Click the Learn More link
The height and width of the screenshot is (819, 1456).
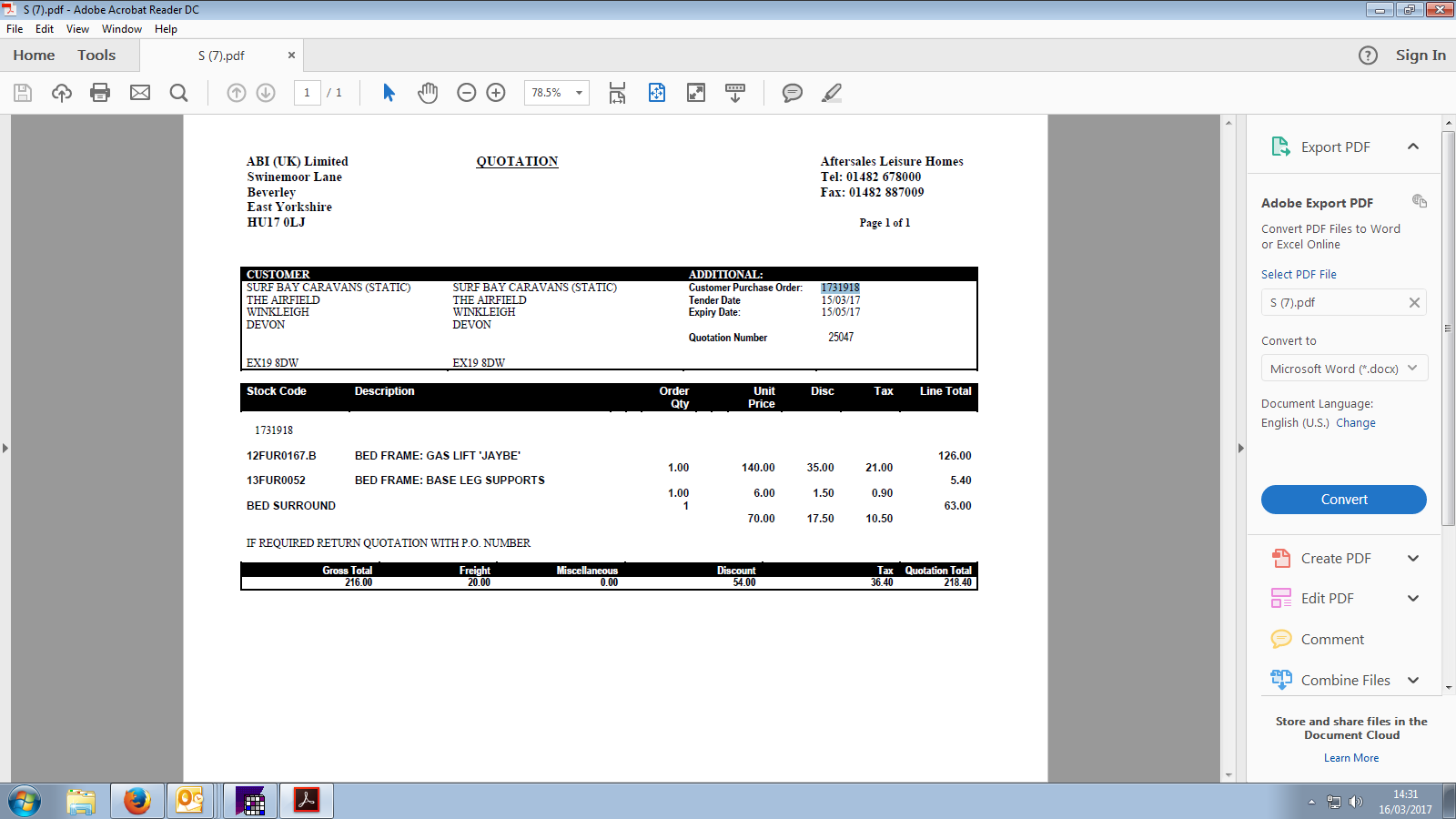coord(1350,758)
